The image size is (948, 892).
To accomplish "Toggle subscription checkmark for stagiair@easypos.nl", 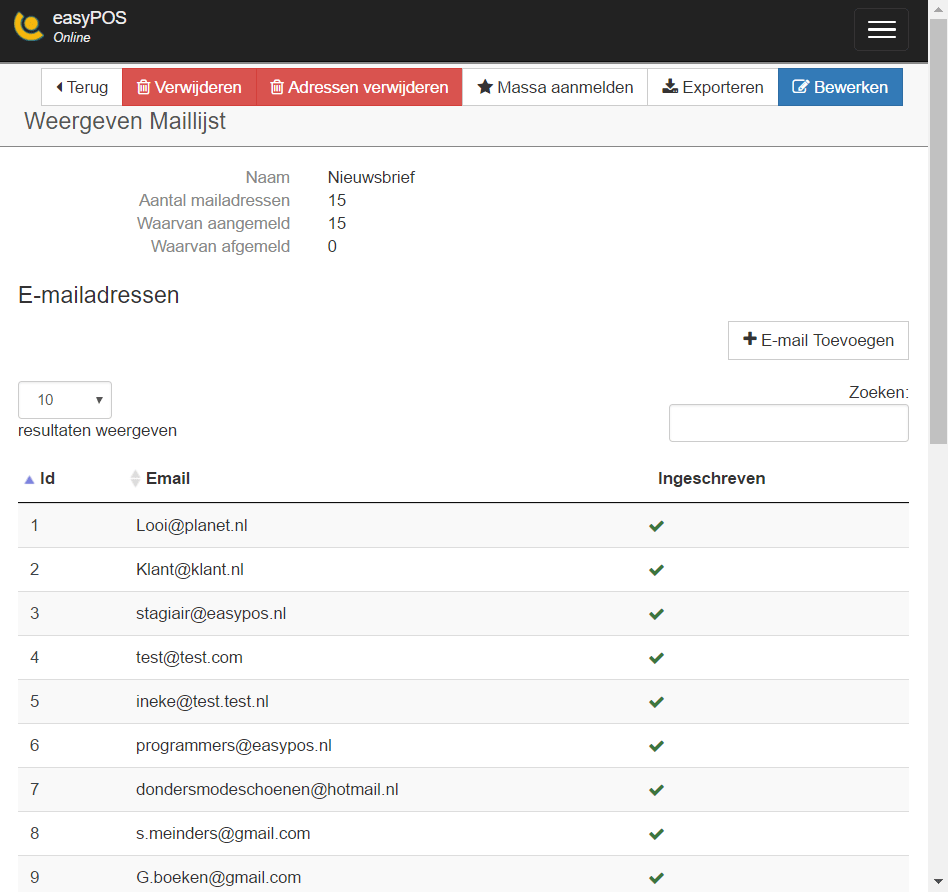I will [656, 614].
